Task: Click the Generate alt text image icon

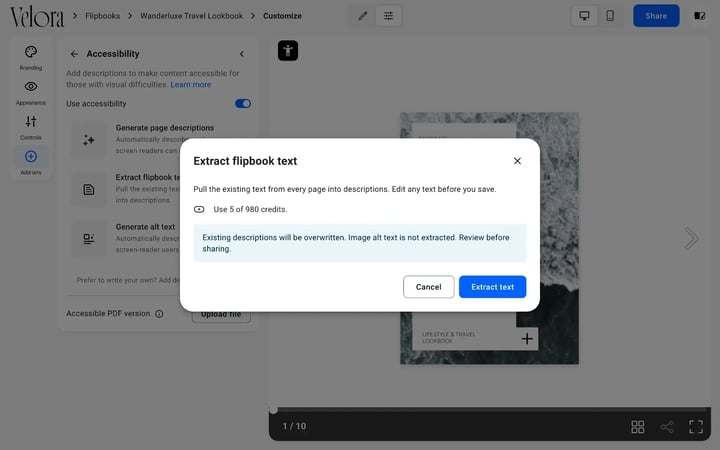Action: click(x=89, y=239)
